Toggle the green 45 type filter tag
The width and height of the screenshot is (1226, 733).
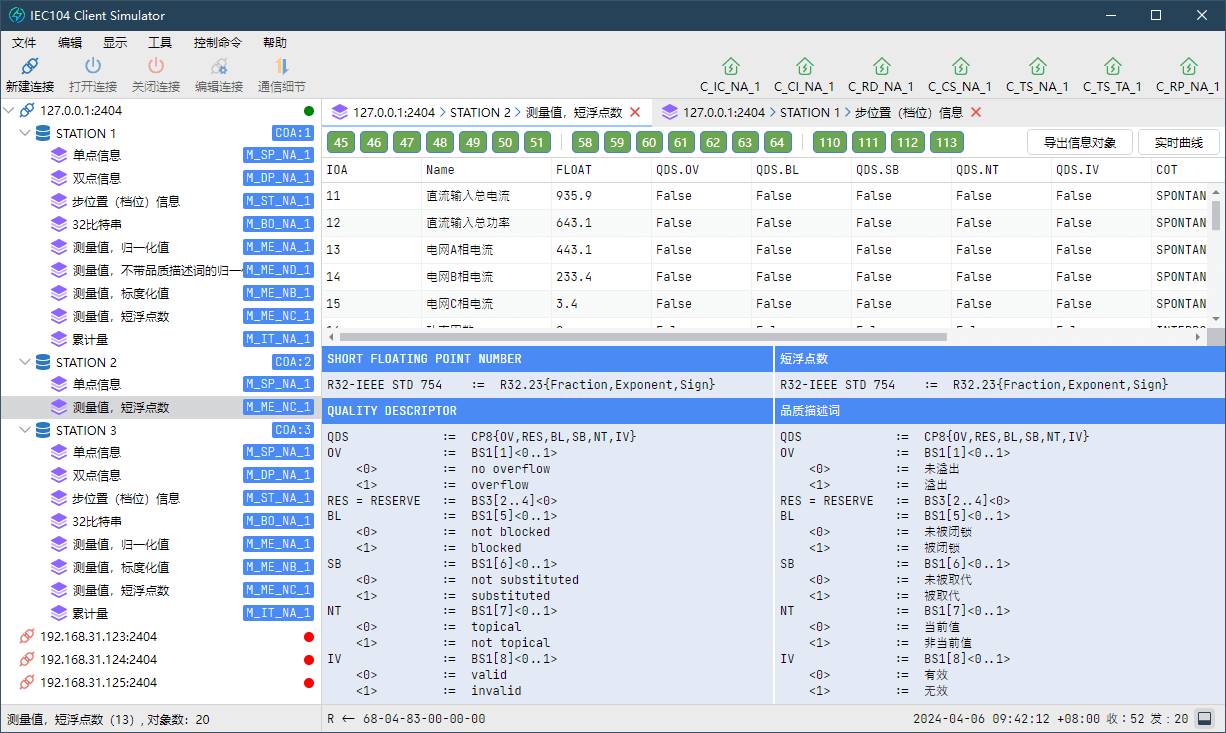tap(341, 143)
